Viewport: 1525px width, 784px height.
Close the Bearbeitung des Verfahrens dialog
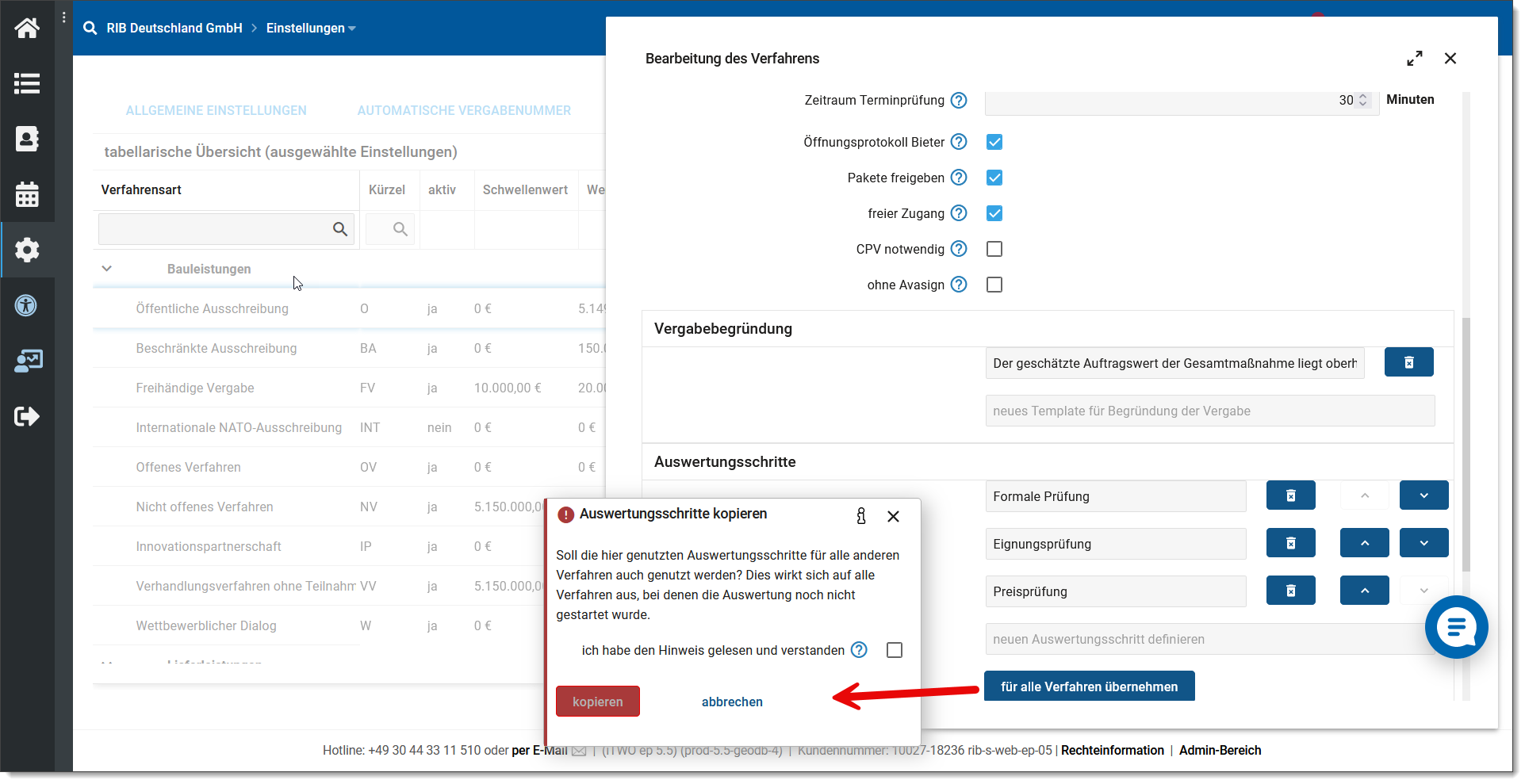click(x=1450, y=59)
